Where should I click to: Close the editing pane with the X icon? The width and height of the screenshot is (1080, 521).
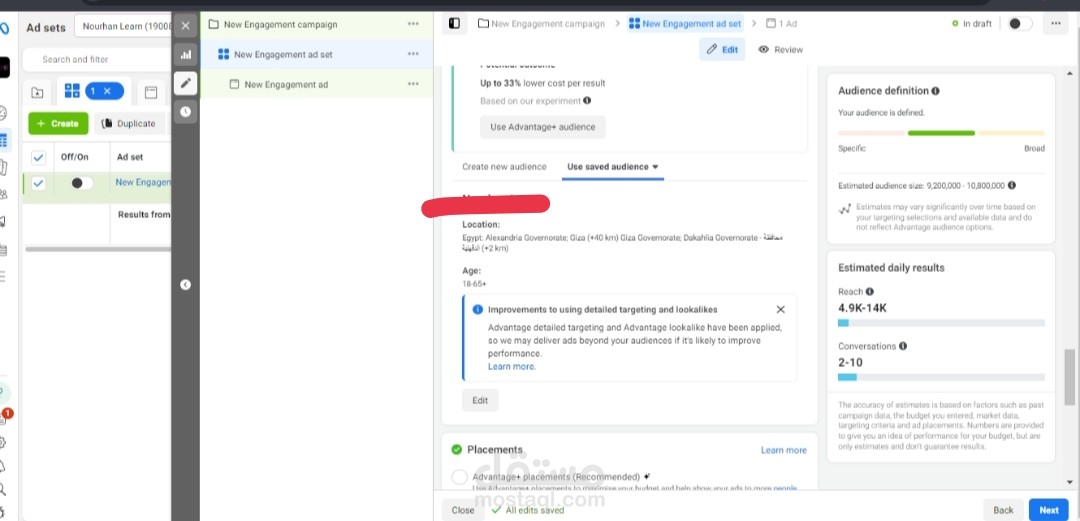(185, 25)
